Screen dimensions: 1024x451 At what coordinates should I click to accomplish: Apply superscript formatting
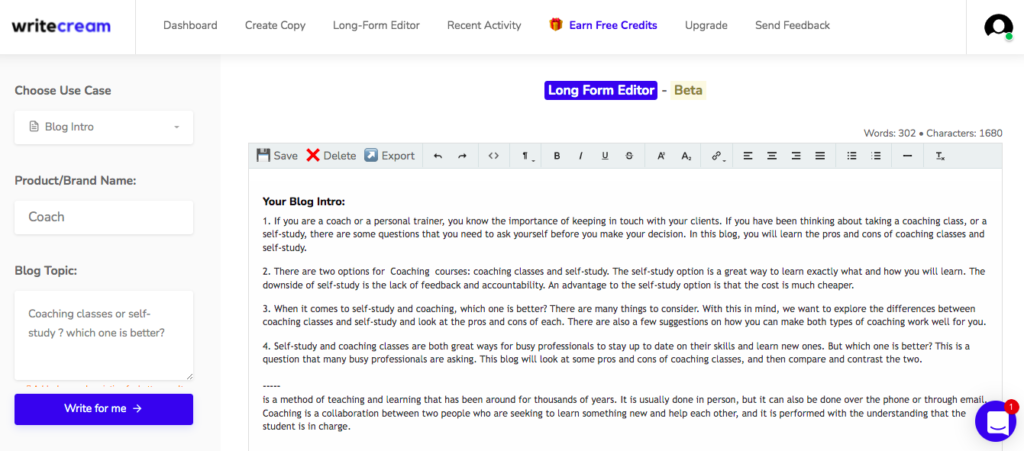pos(661,156)
